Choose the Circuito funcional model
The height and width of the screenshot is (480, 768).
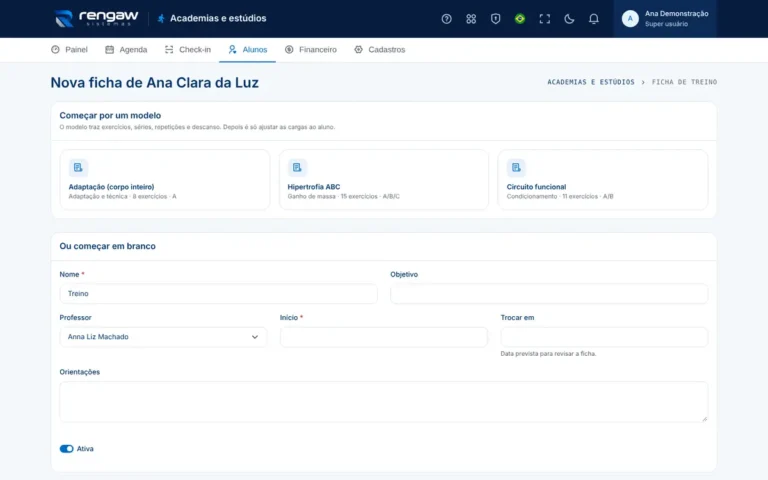coord(602,180)
